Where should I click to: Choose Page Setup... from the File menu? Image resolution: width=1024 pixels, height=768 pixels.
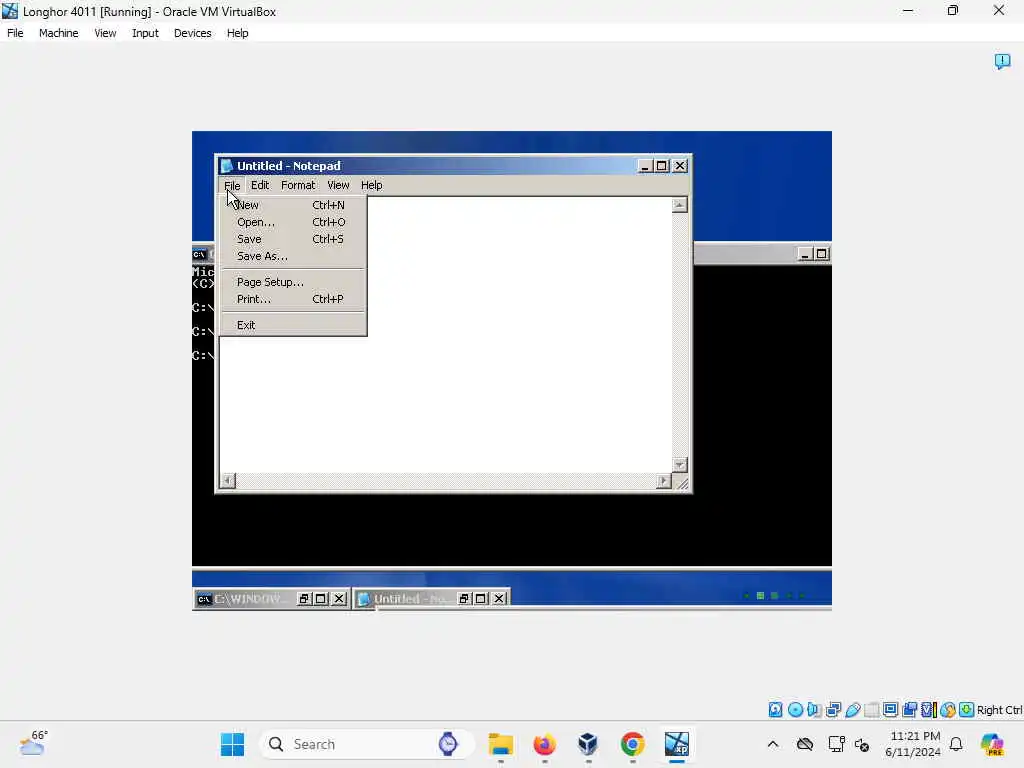pyautogui.click(x=293, y=282)
